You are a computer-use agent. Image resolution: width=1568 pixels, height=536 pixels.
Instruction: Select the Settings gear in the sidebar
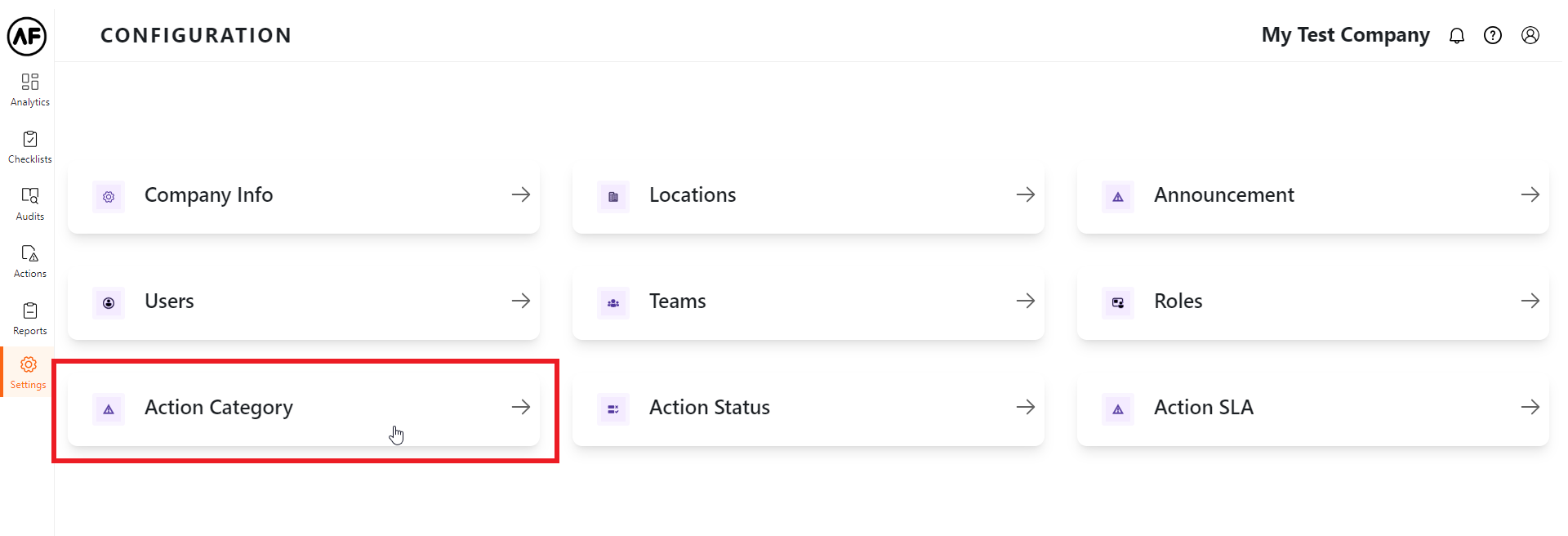[29, 372]
